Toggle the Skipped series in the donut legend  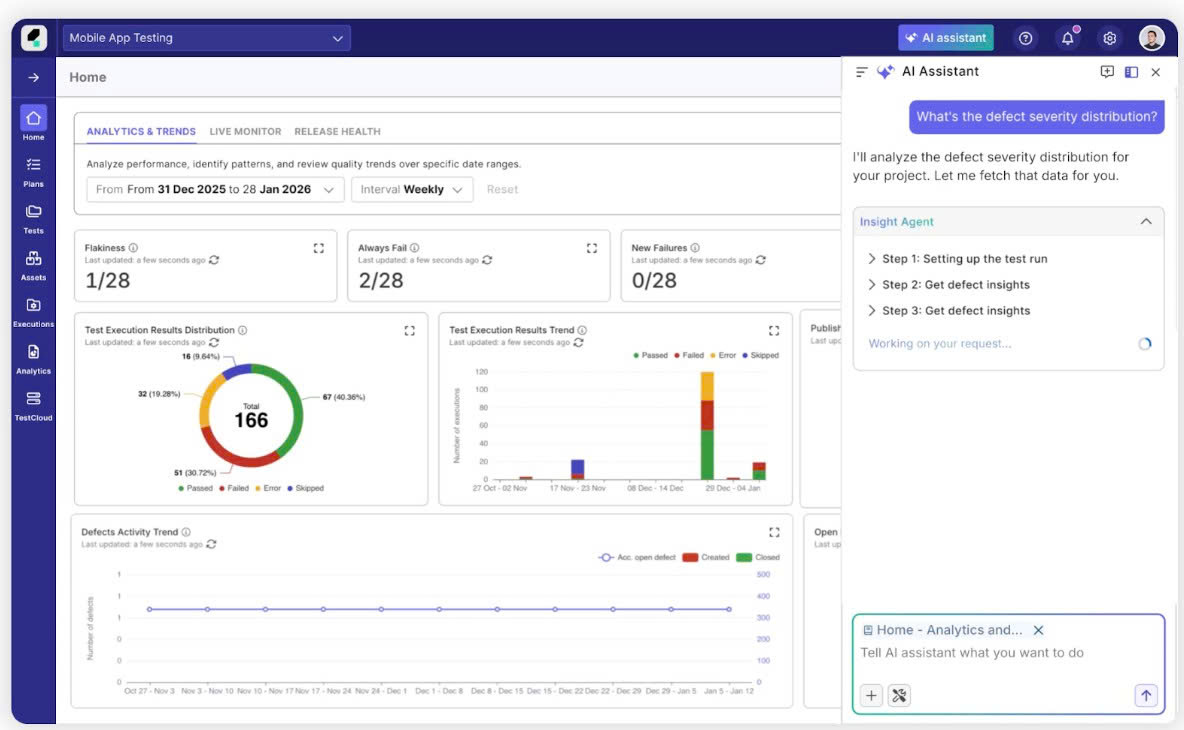click(x=306, y=488)
